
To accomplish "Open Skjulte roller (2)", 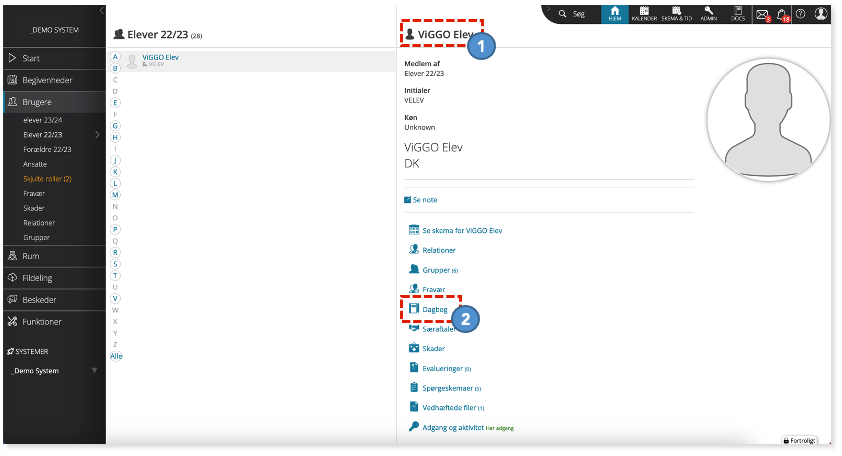I will click(x=47, y=179).
